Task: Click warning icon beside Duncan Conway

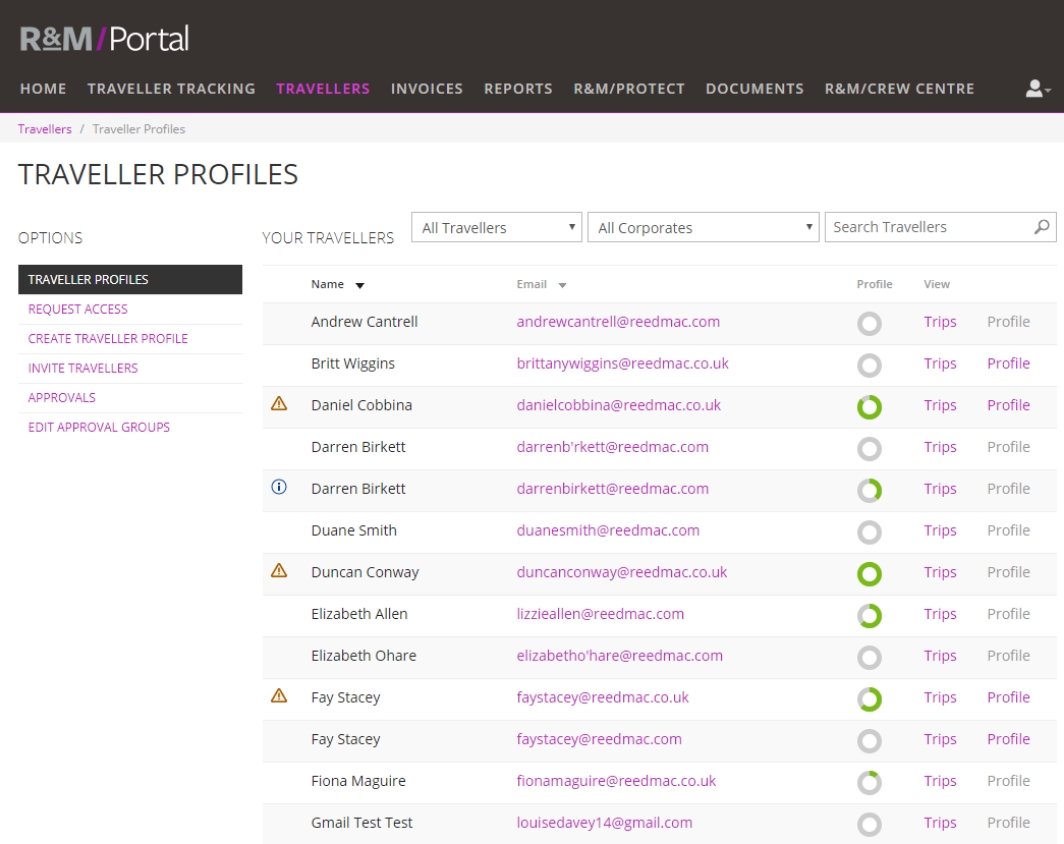Action: (280, 571)
